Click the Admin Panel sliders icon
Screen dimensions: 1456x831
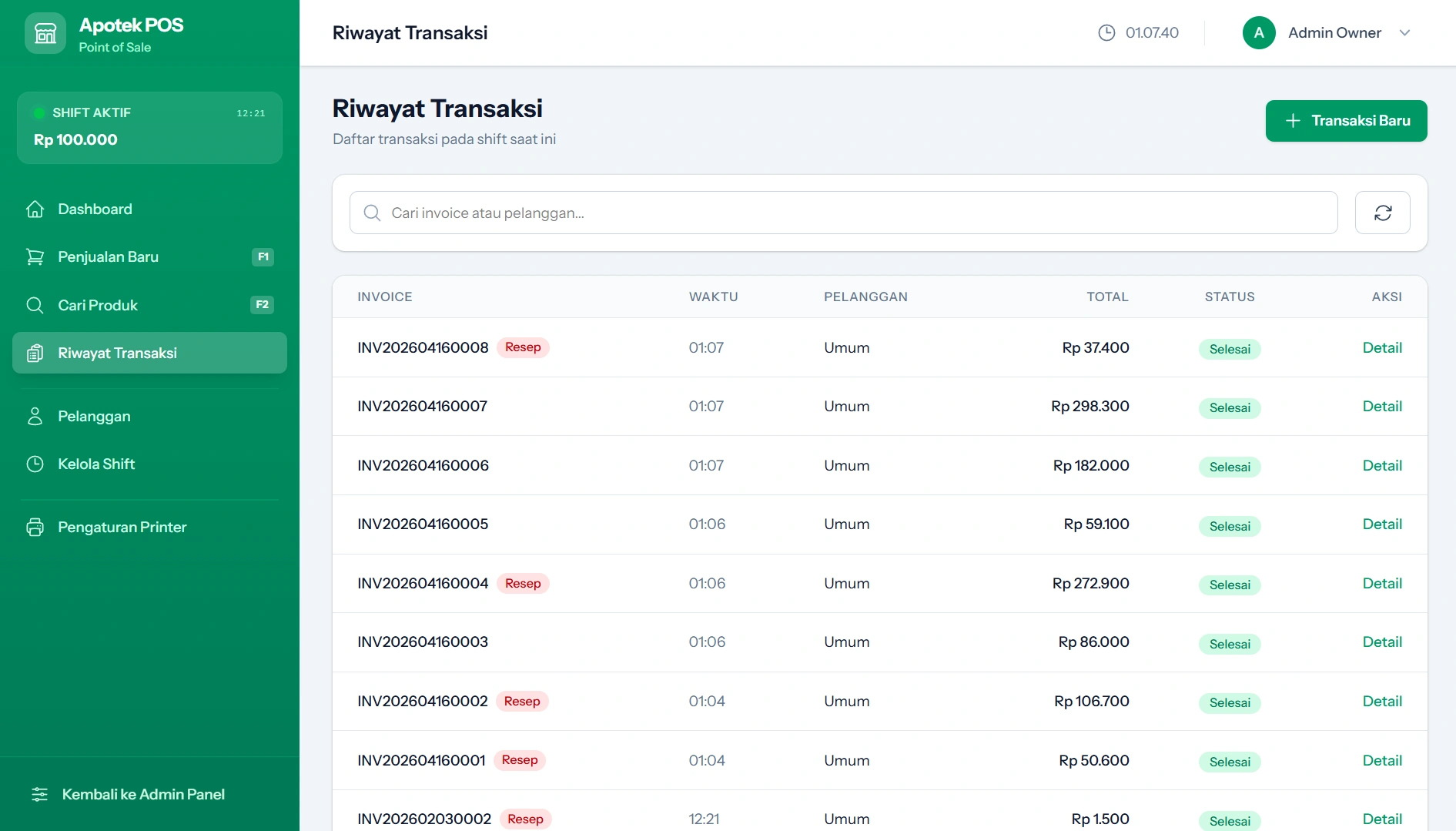[x=39, y=794]
